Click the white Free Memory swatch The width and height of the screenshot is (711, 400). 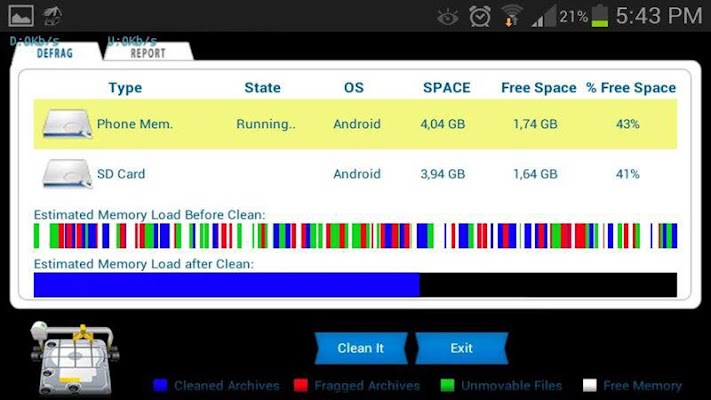tap(589, 385)
